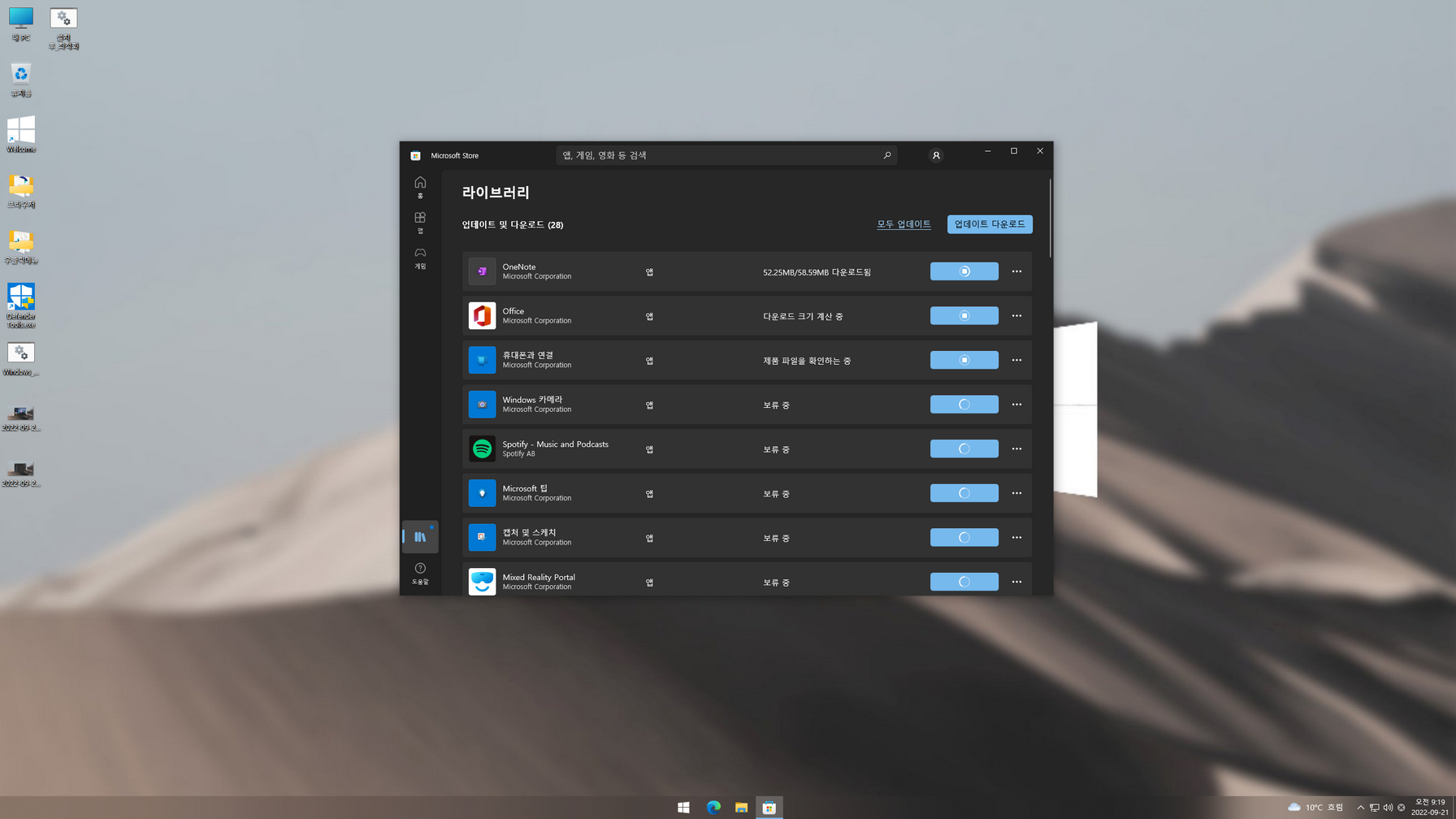Open the Library icon in Store sidebar
The image size is (1456, 819).
point(420,537)
